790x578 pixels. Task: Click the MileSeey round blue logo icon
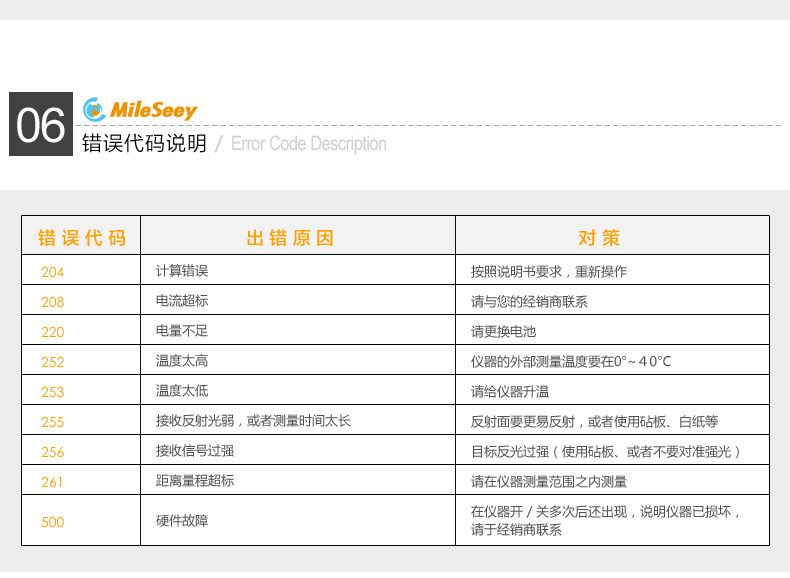[x=94, y=109]
